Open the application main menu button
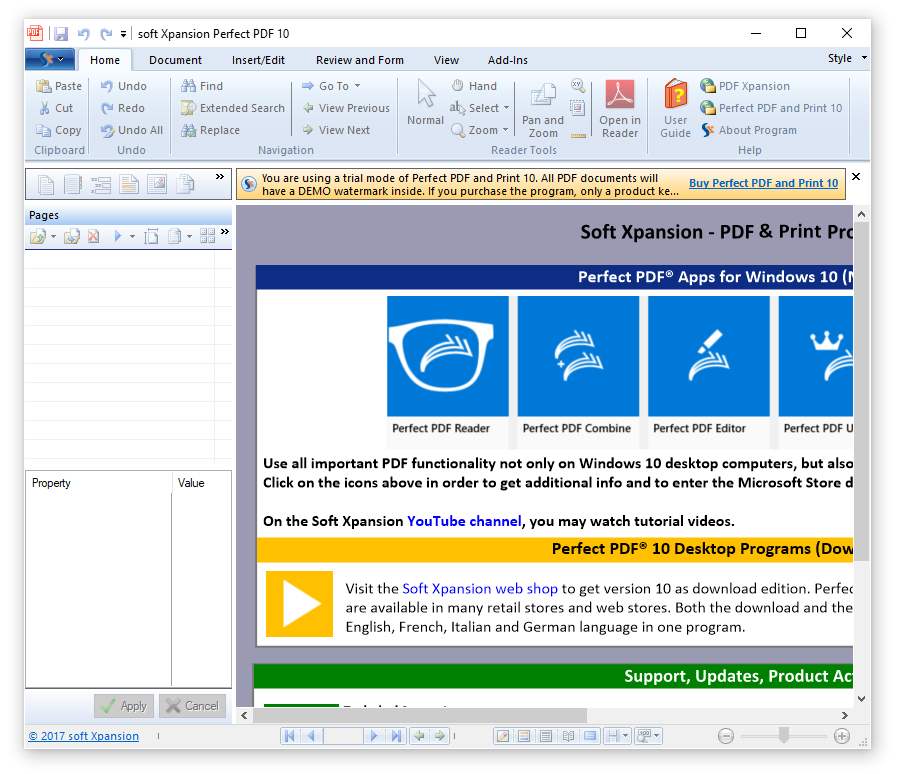 (x=50, y=59)
